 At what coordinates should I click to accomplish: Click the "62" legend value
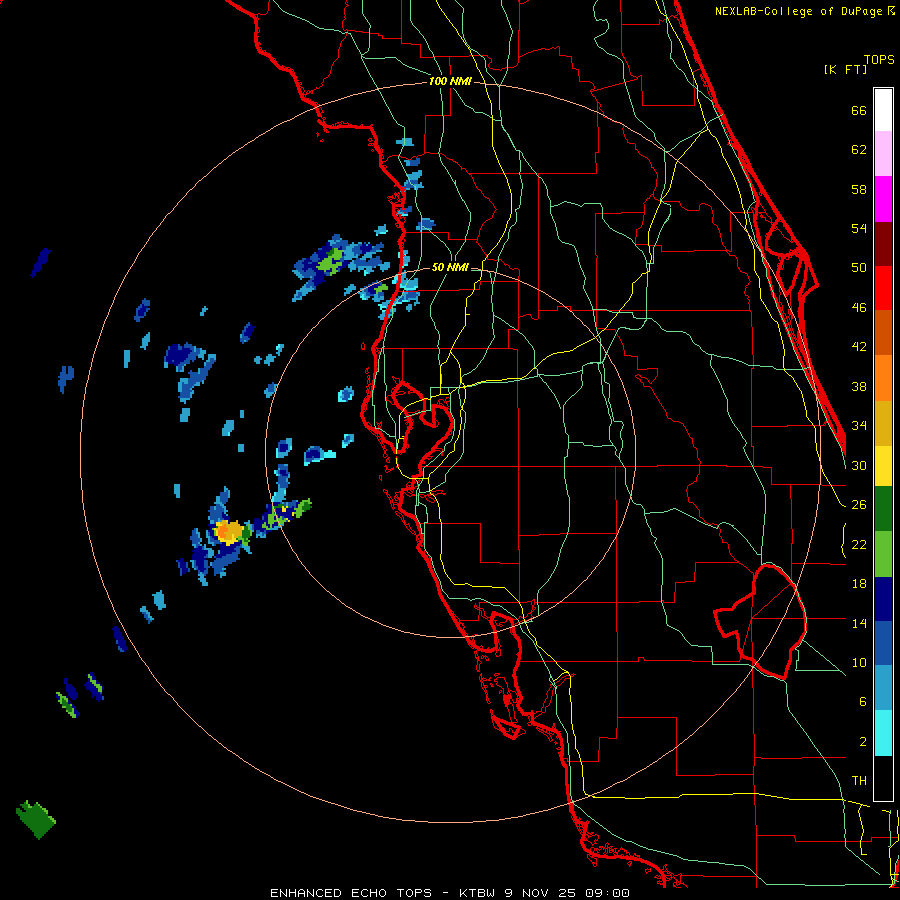coord(859,150)
